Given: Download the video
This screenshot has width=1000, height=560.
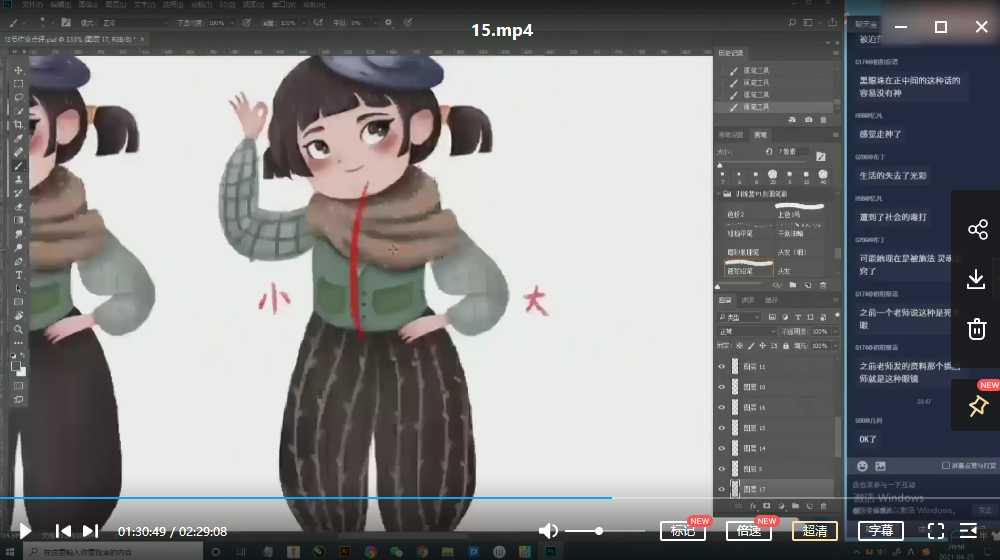Looking at the screenshot, I should pyautogui.click(x=977, y=280).
